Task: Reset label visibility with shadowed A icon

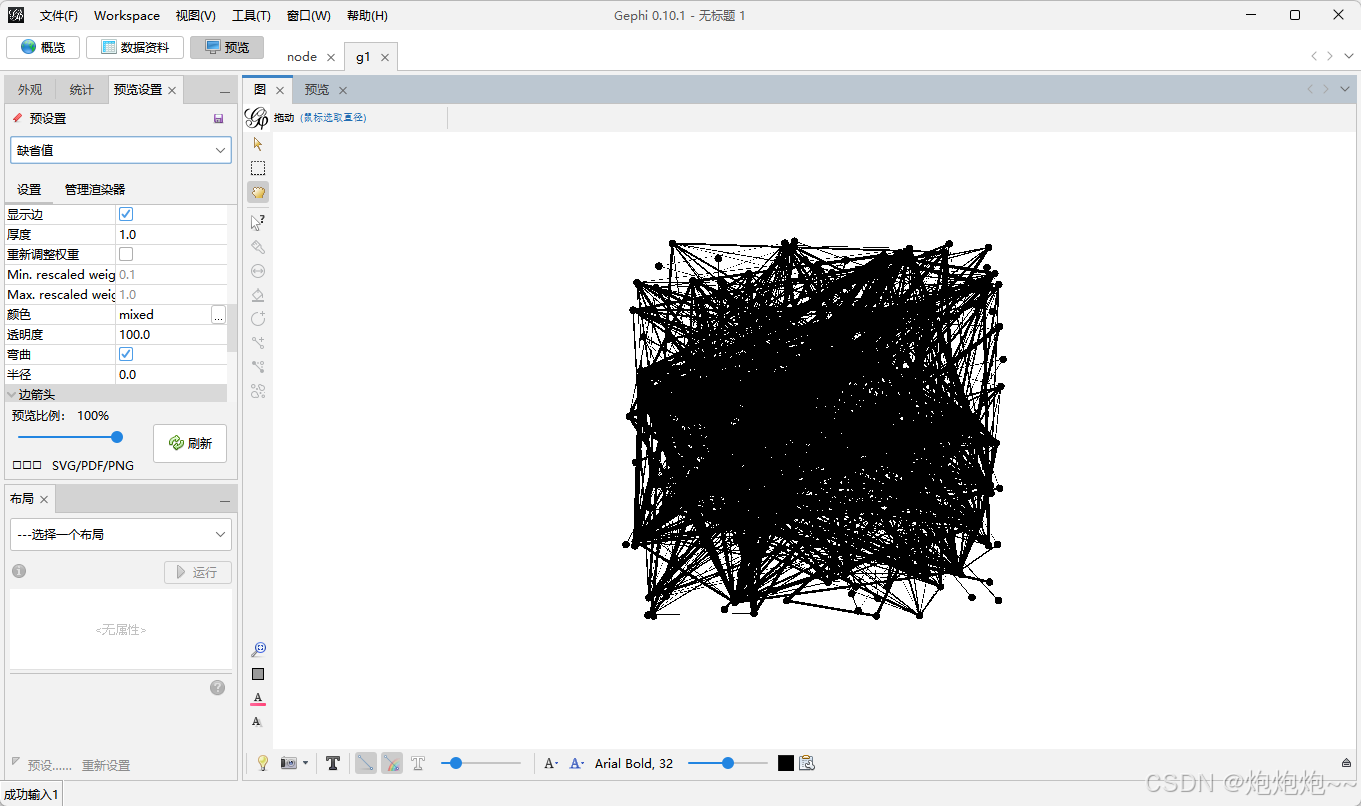Action: [x=258, y=721]
